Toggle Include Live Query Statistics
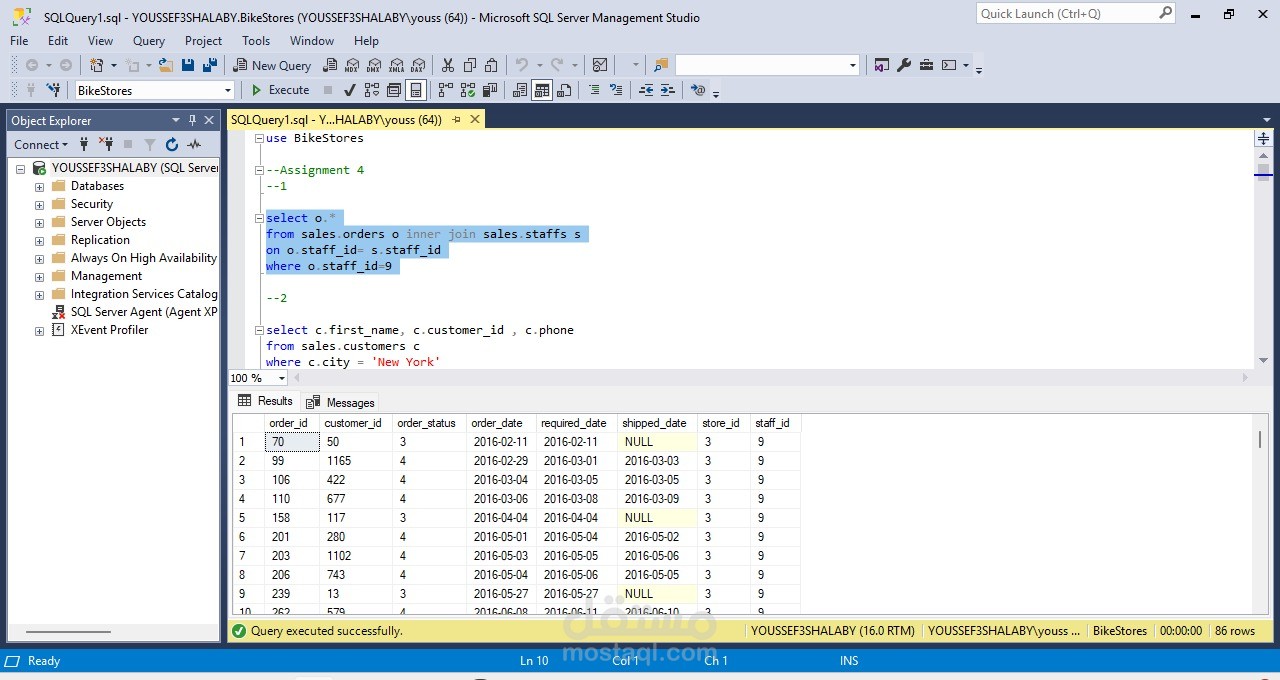 [468, 90]
